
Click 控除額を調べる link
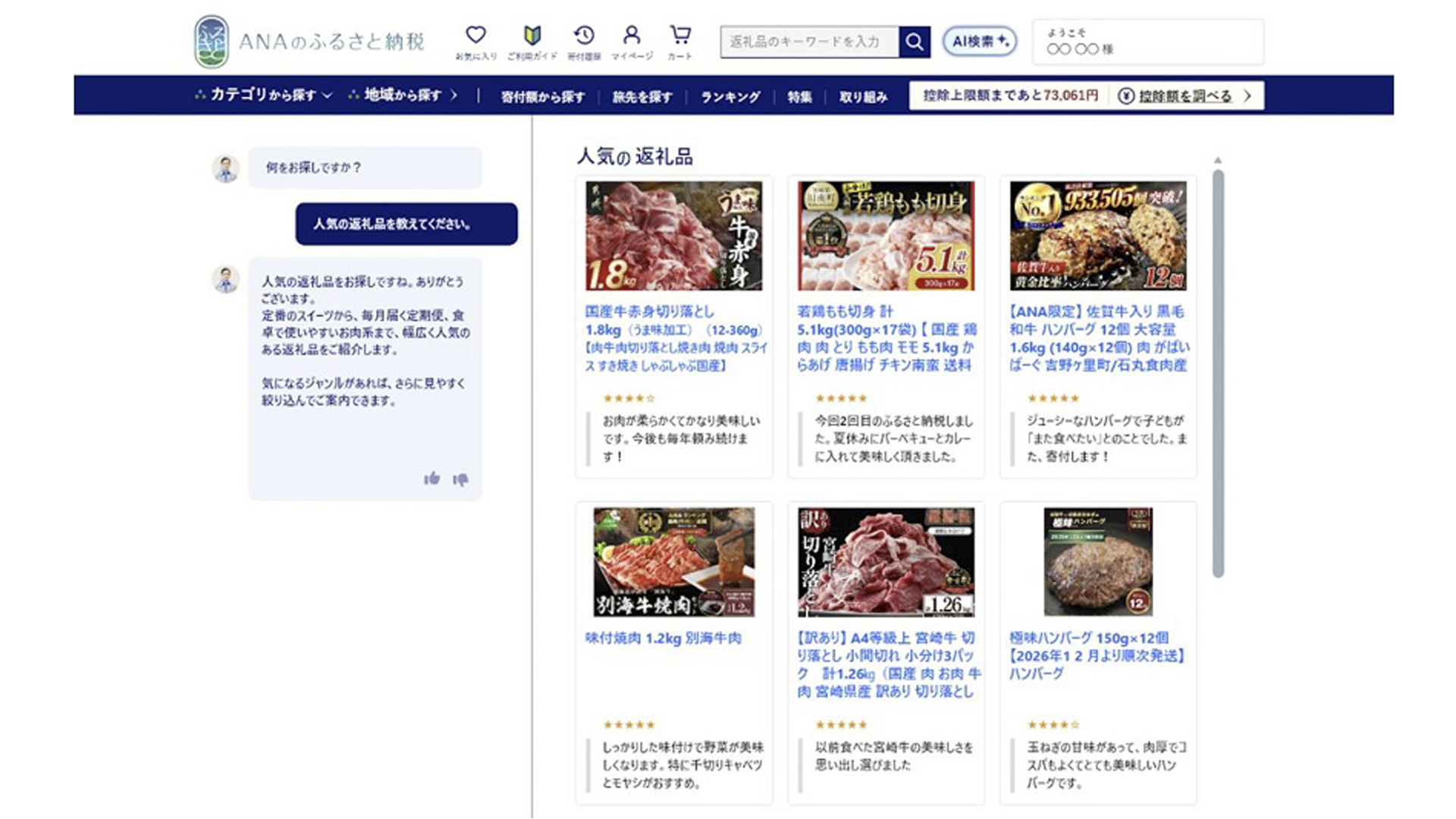[1185, 96]
